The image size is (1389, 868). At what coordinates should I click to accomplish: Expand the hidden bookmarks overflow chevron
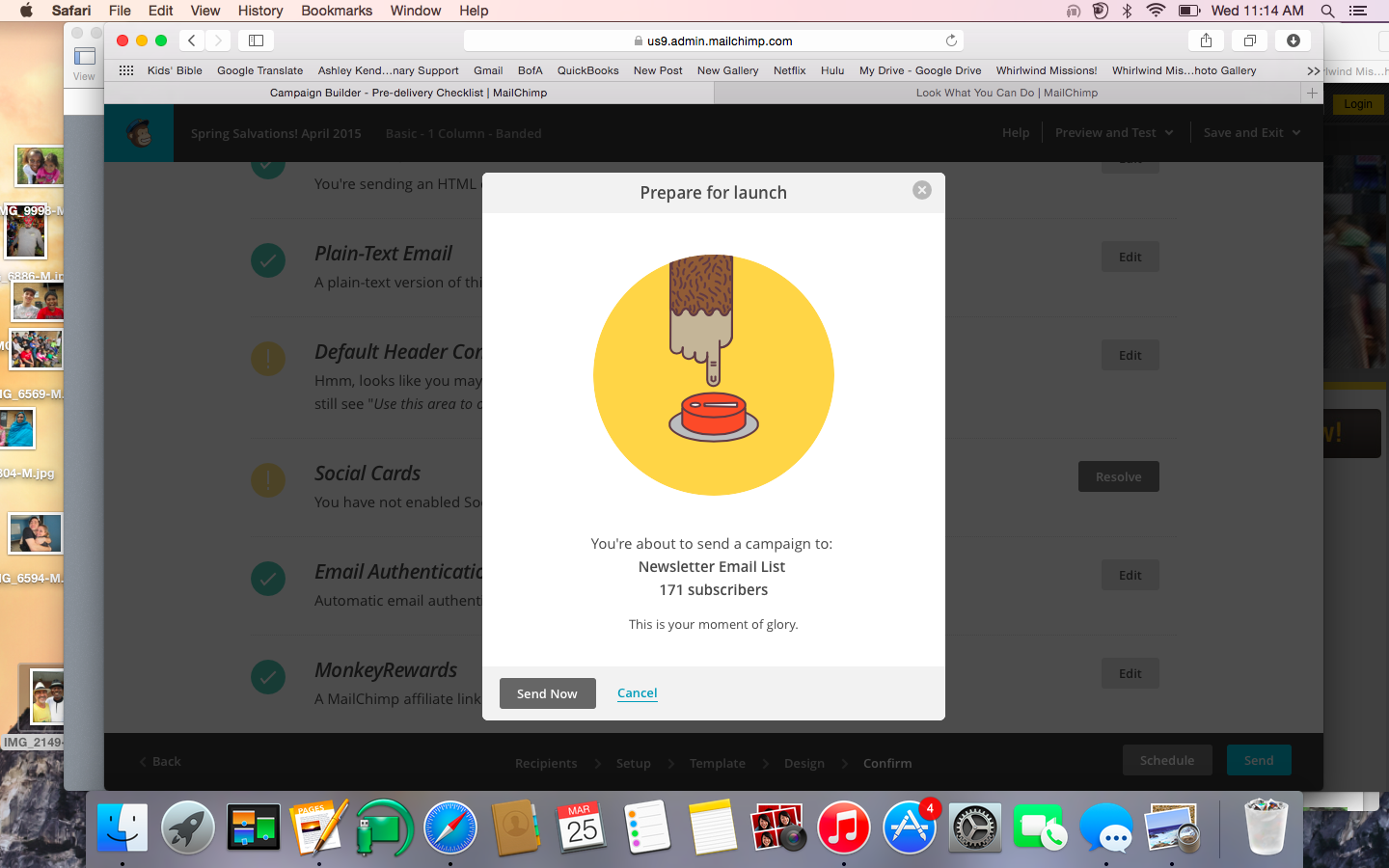pyautogui.click(x=1313, y=70)
